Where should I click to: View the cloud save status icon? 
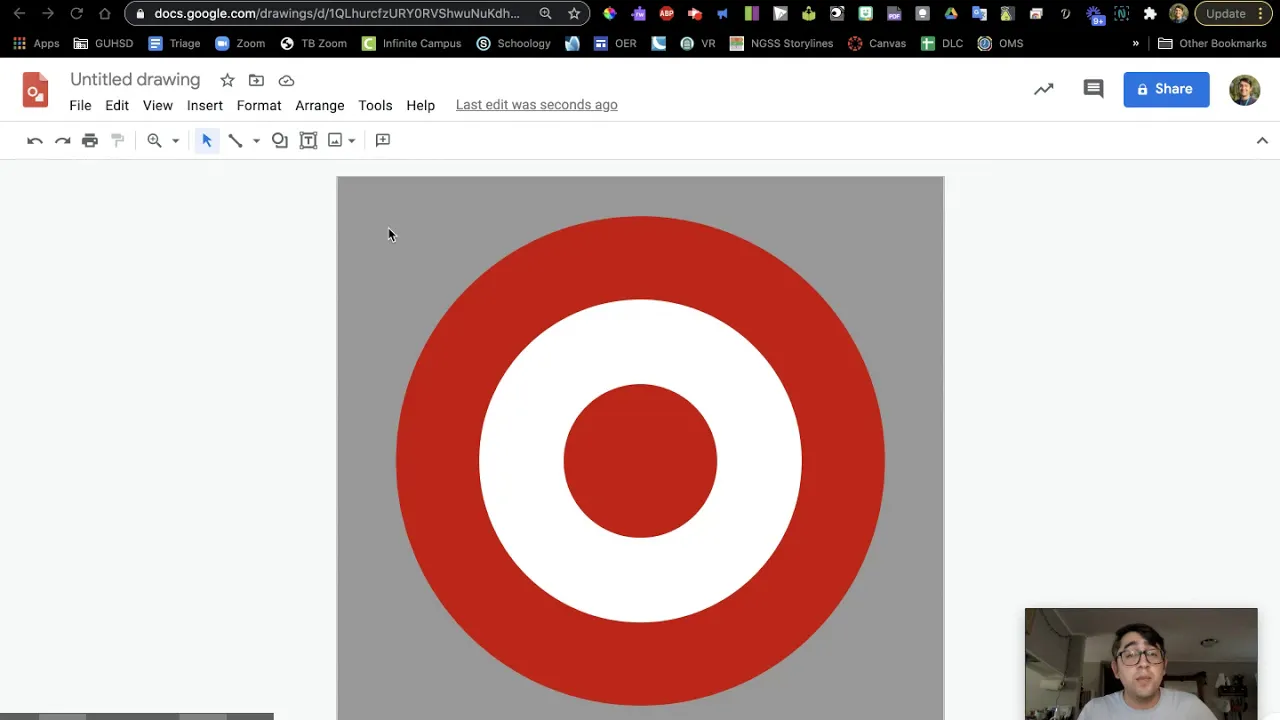point(286,80)
